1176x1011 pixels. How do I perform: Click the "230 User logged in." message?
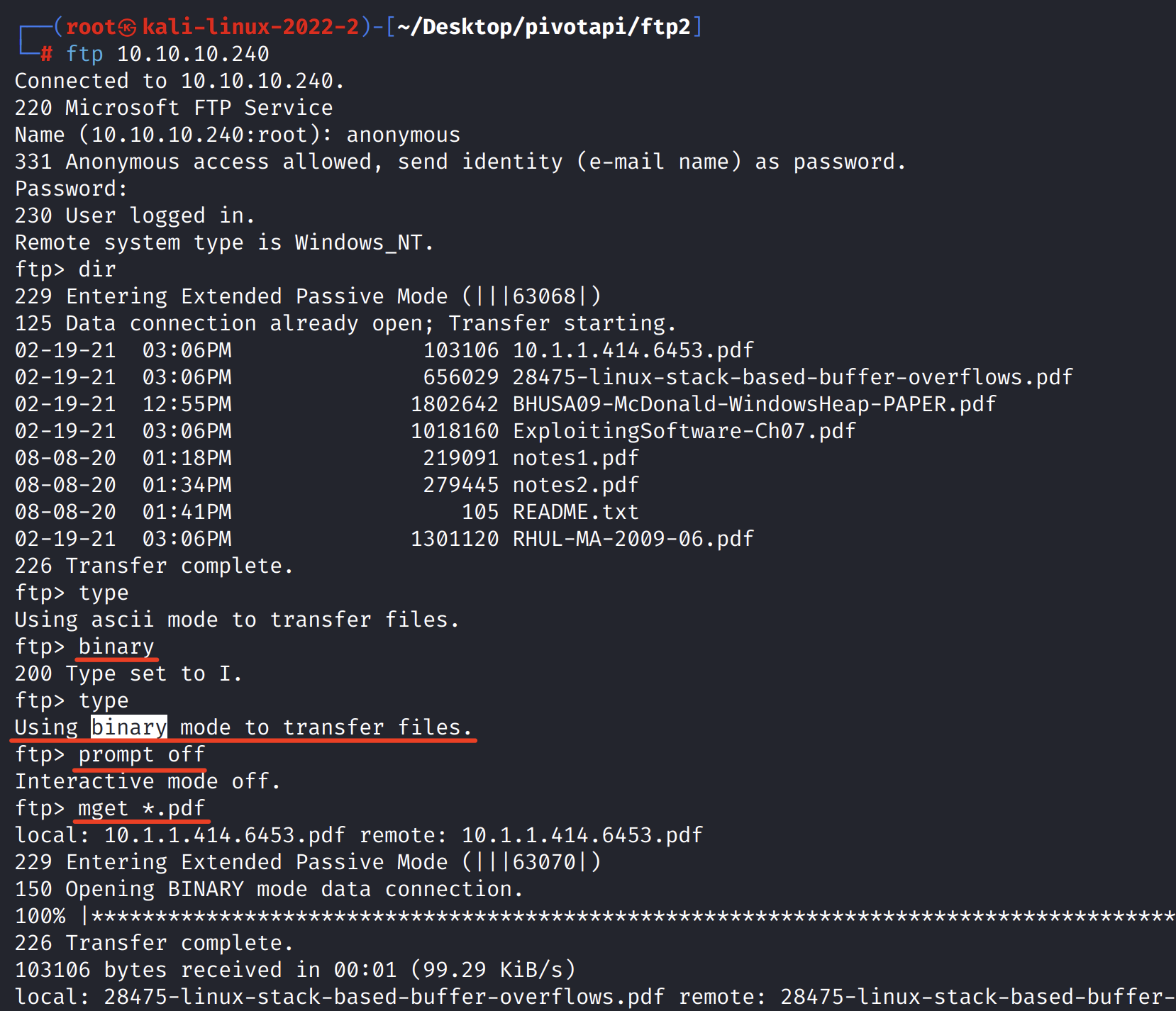135,216
